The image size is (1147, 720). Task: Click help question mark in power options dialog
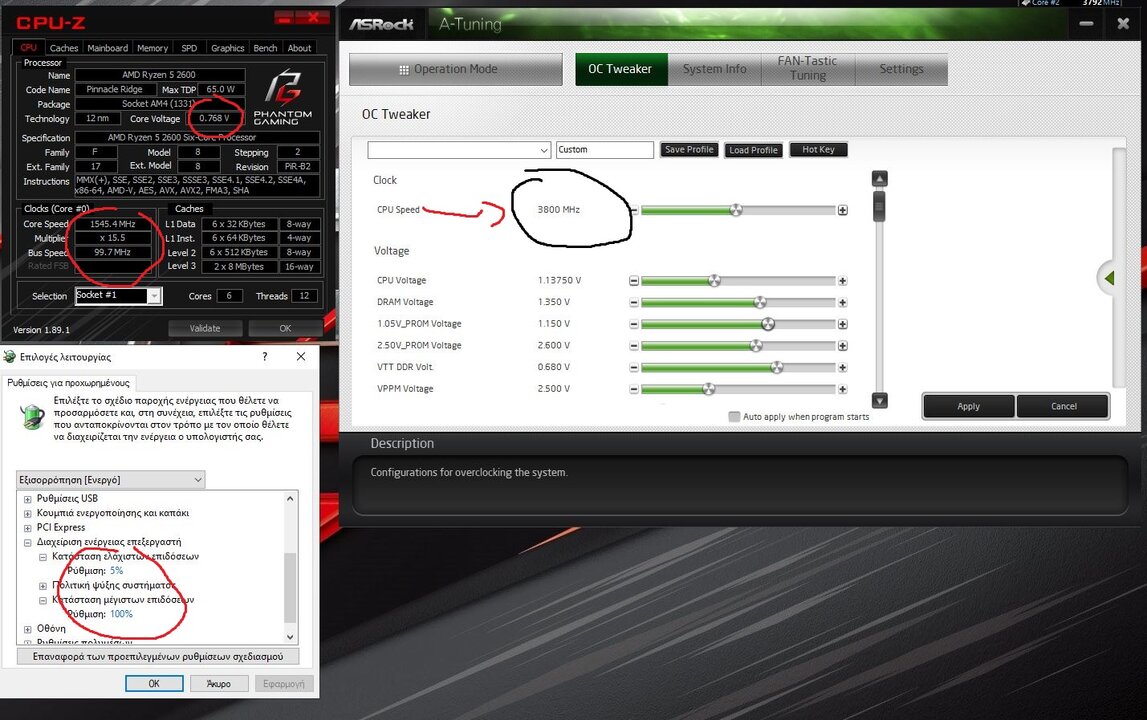coord(265,356)
